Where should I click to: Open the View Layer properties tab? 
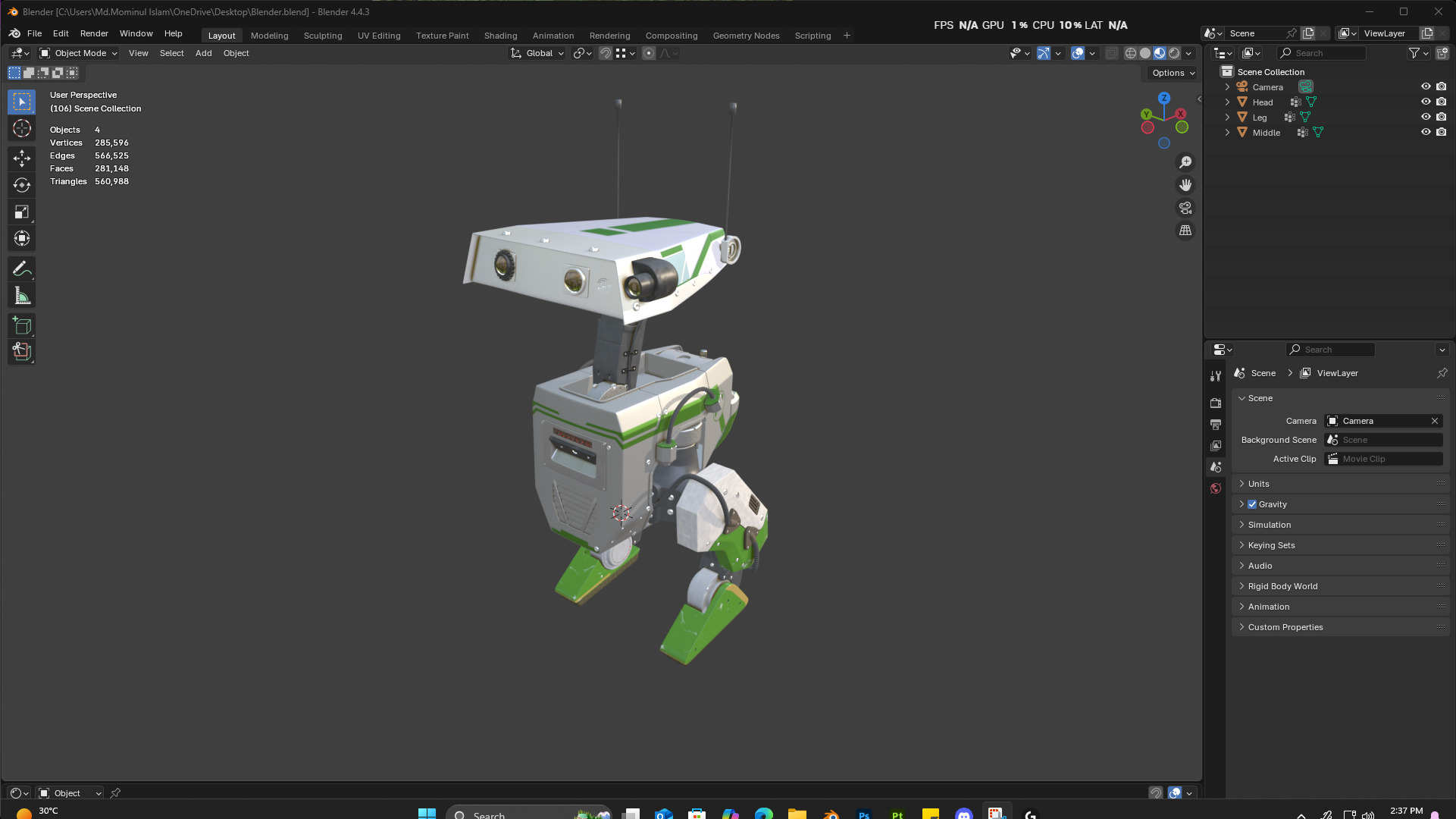point(1216,445)
